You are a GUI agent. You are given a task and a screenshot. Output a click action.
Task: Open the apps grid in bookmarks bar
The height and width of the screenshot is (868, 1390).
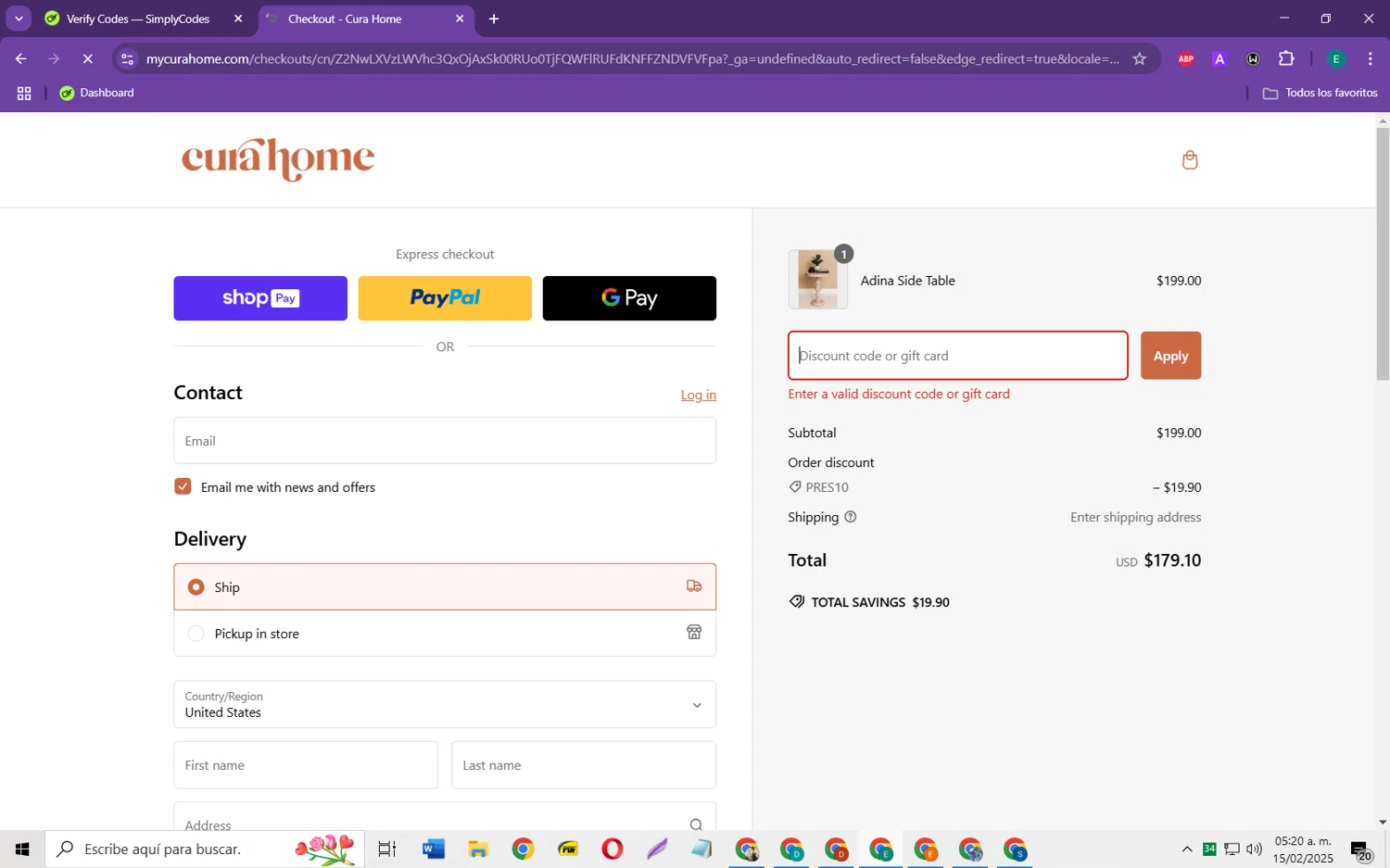tap(24, 94)
